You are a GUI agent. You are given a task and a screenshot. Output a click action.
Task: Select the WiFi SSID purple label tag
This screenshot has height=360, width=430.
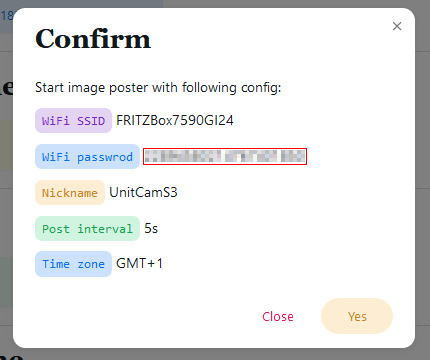tap(73, 120)
